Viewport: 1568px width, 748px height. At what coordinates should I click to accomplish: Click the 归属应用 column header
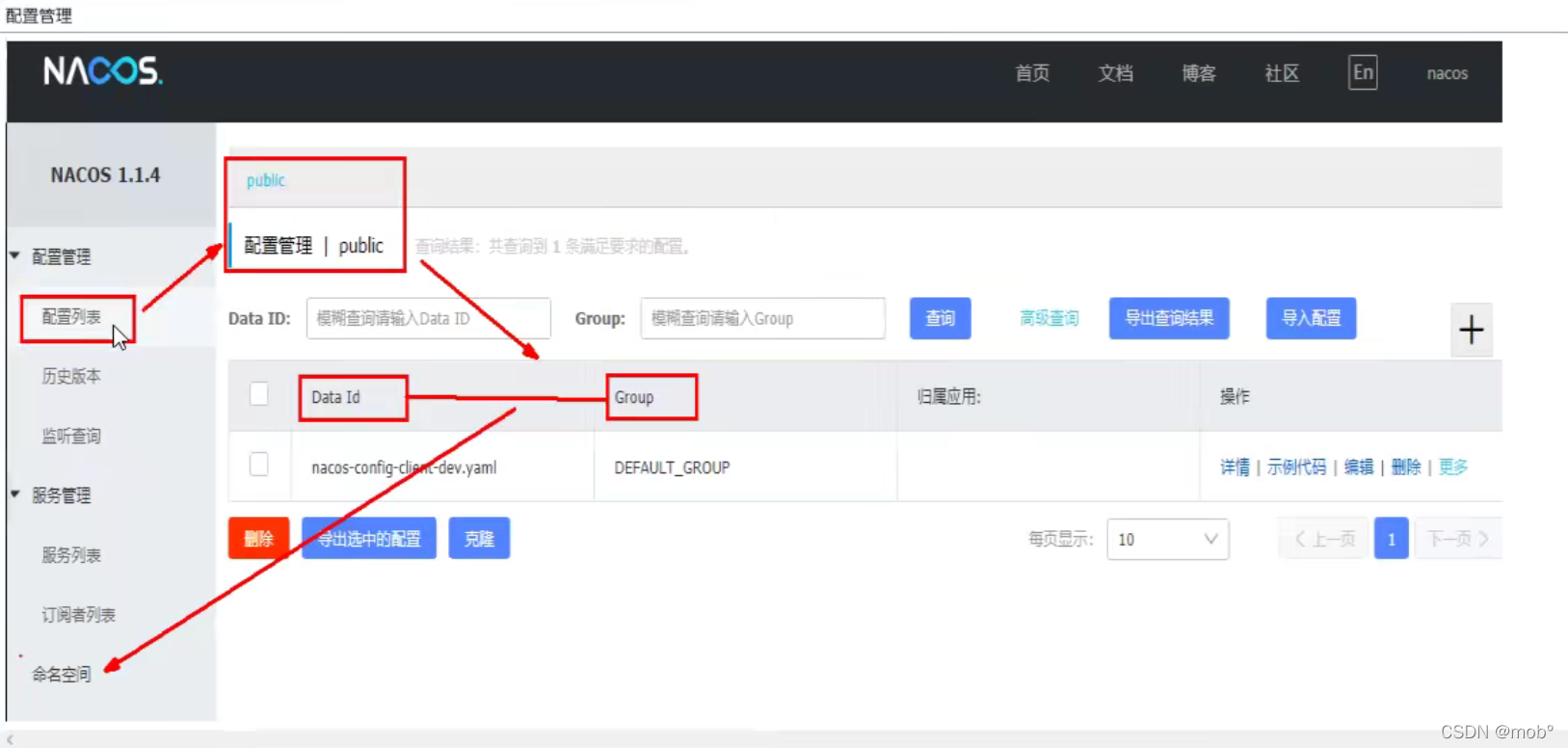pos(949,397)
